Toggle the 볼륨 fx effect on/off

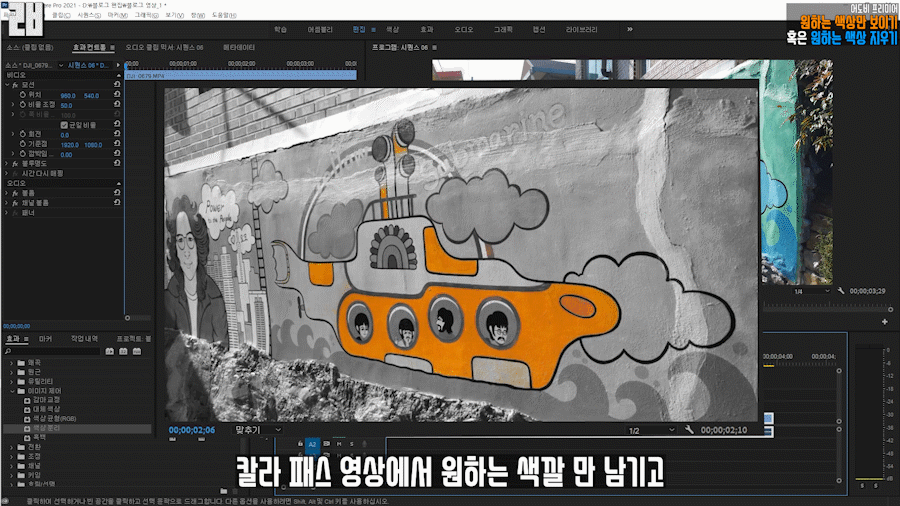click(x=15, y=193)
